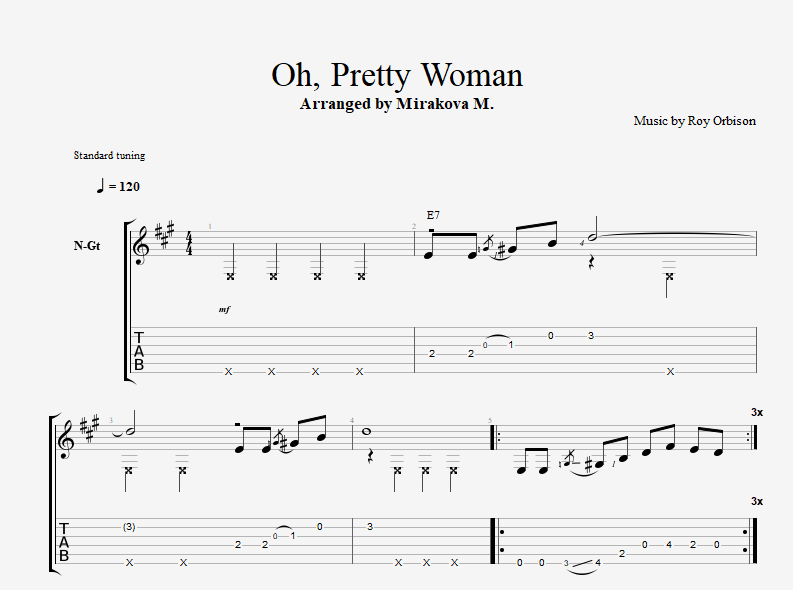This screenshot has width=793, height=590.
Task: Click the quarter rest in measure 2
Action: point(591,262)
